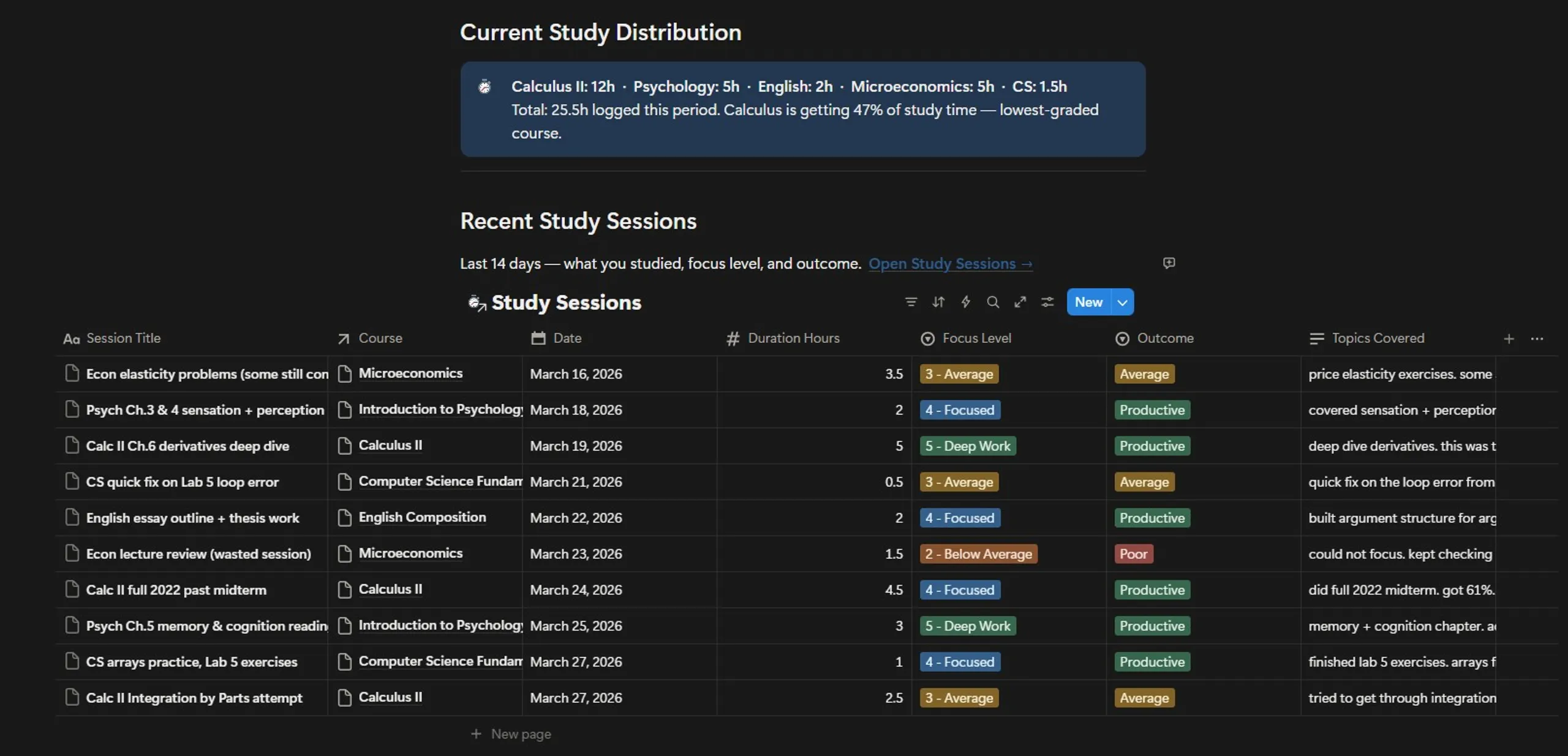
Task: Open the 2 - Below Average focus level selector
Action: pos(978,554)
